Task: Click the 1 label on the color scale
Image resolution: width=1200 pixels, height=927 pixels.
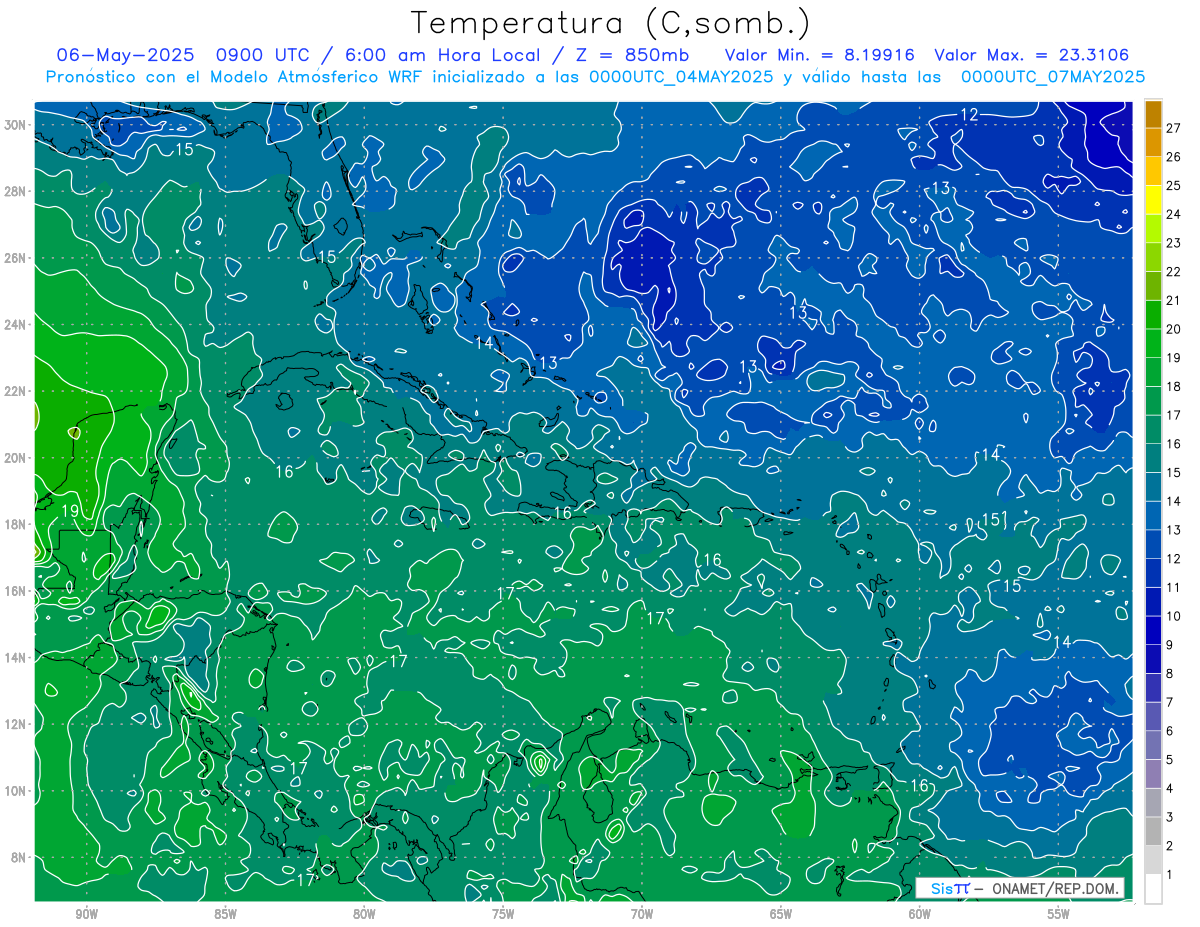Action: click(1170, 875)
